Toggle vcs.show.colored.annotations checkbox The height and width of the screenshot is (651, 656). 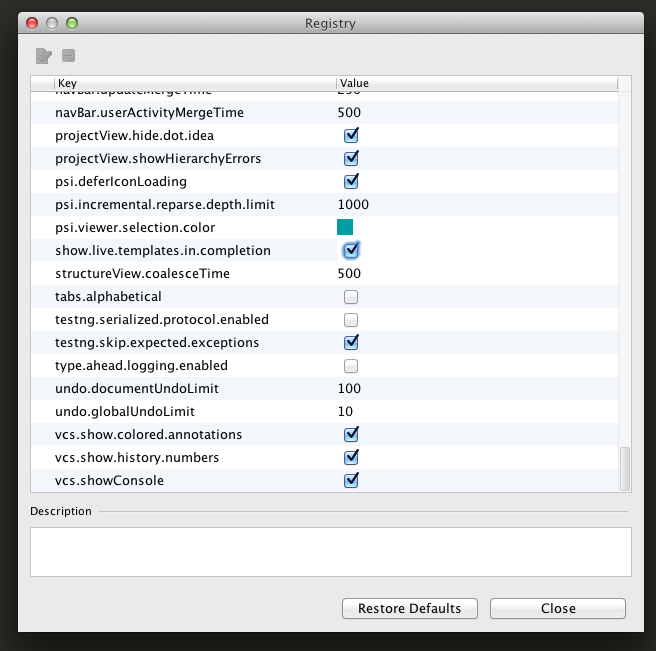coord(351,434)
